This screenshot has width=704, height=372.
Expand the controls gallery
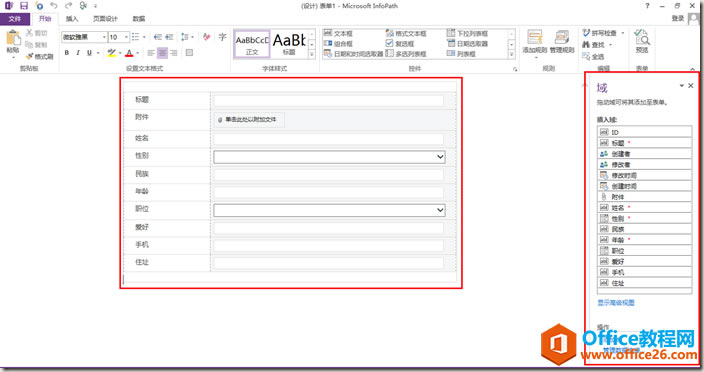[511, 54]
